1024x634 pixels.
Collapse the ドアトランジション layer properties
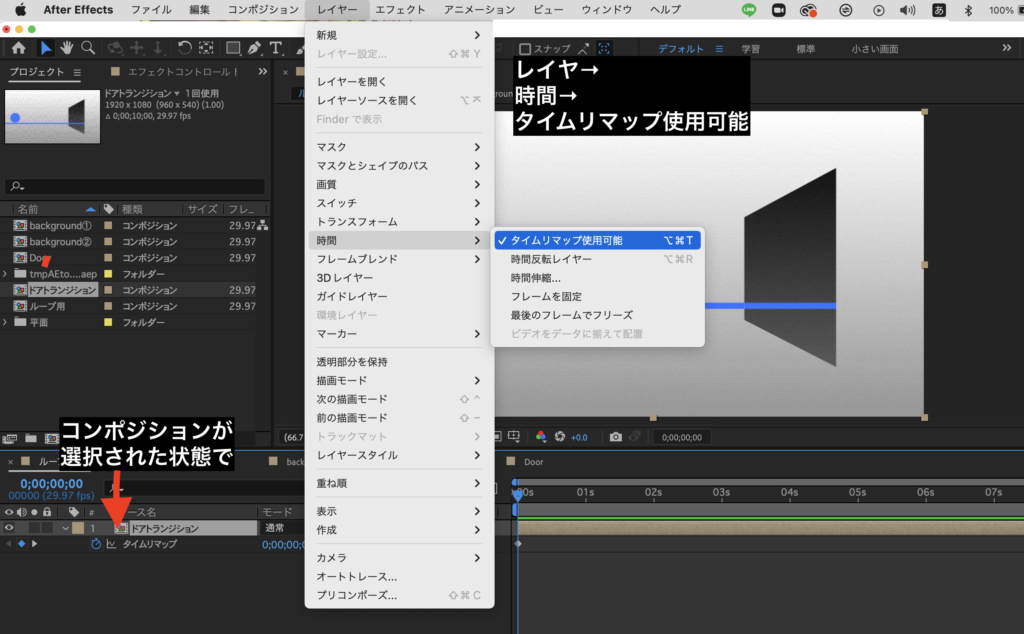click(66, 528)
